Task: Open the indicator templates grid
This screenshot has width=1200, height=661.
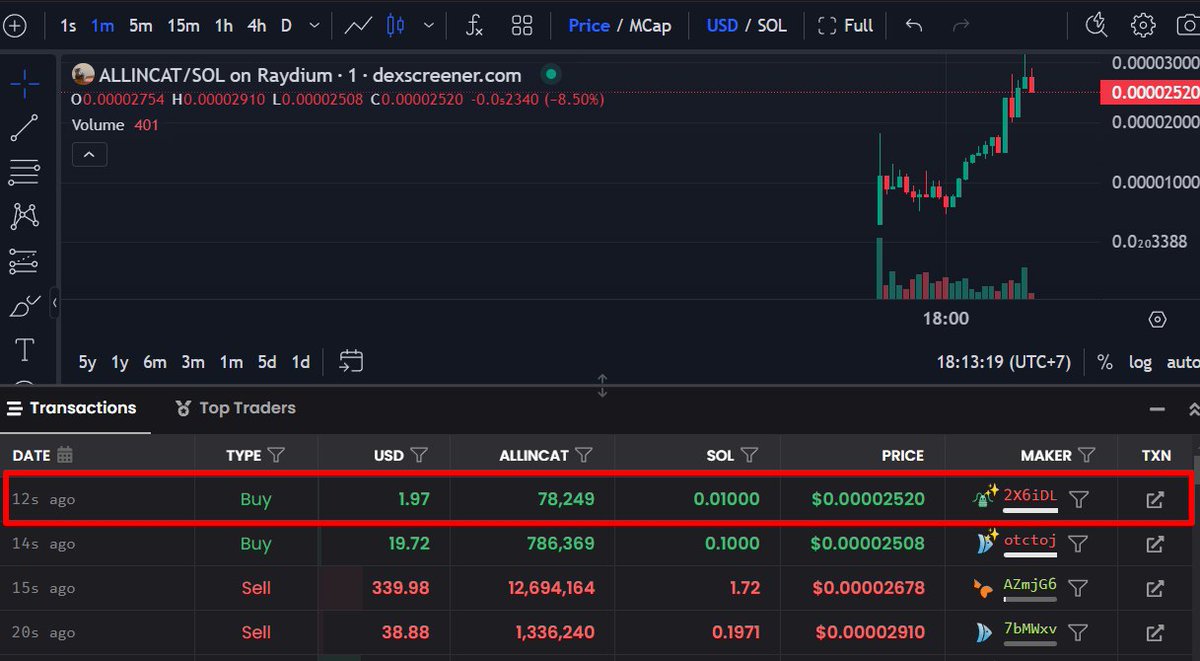Action: click(x=522, y=26)
